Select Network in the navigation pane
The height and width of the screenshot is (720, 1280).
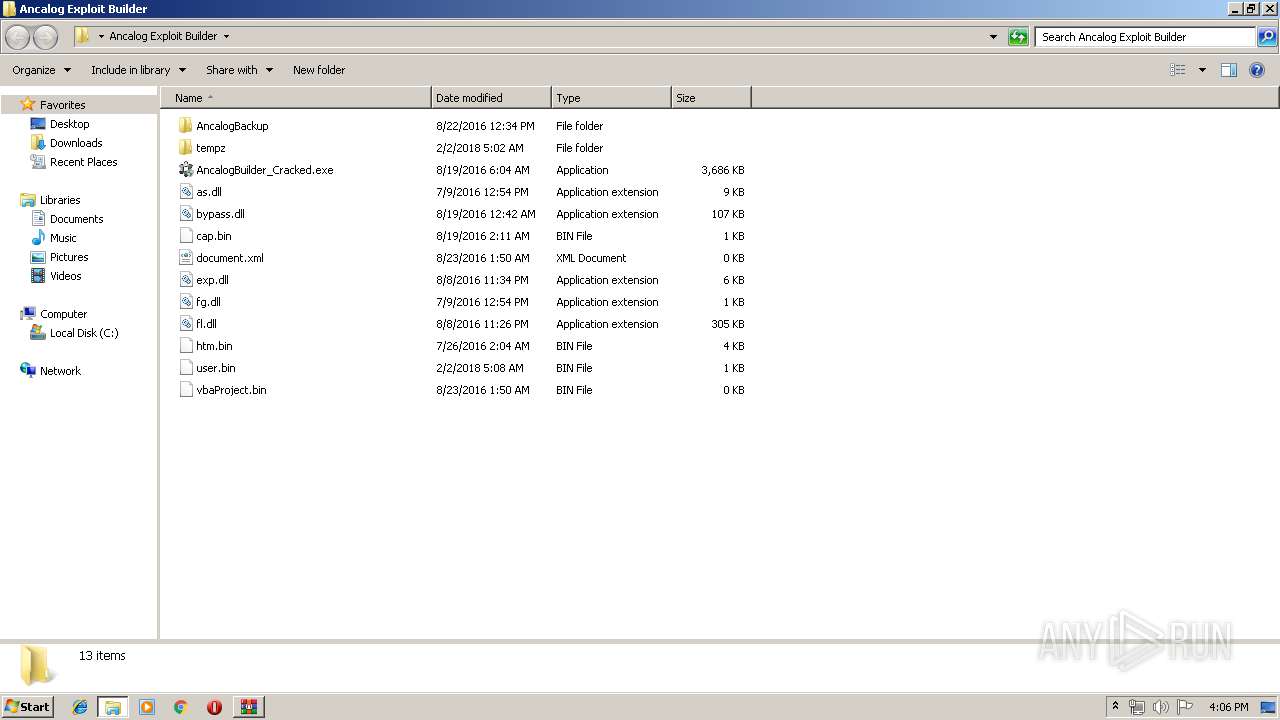[60, 371]
